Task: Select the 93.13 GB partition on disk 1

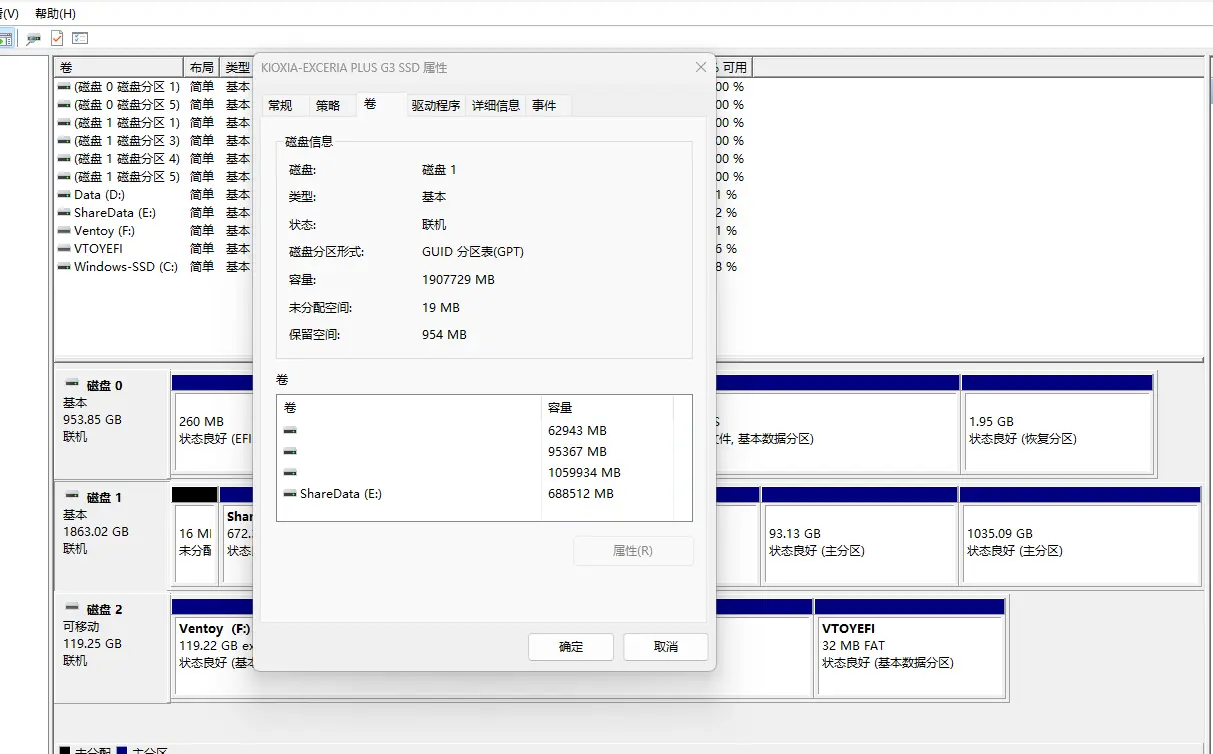Action: click(859, 542)
